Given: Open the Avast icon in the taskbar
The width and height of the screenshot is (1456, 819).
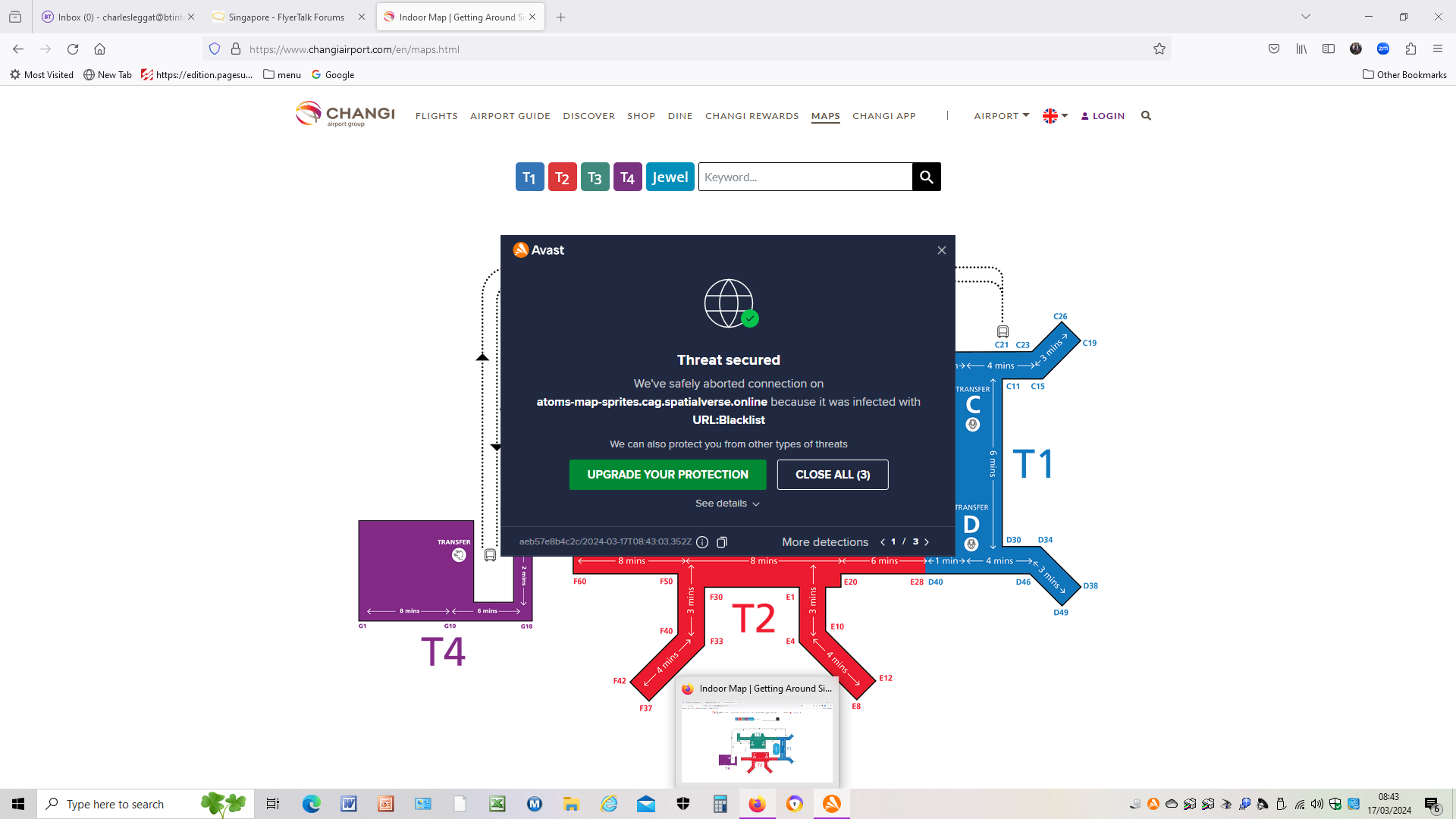Looking at the screenshot, I should click(x=832, y=804).
